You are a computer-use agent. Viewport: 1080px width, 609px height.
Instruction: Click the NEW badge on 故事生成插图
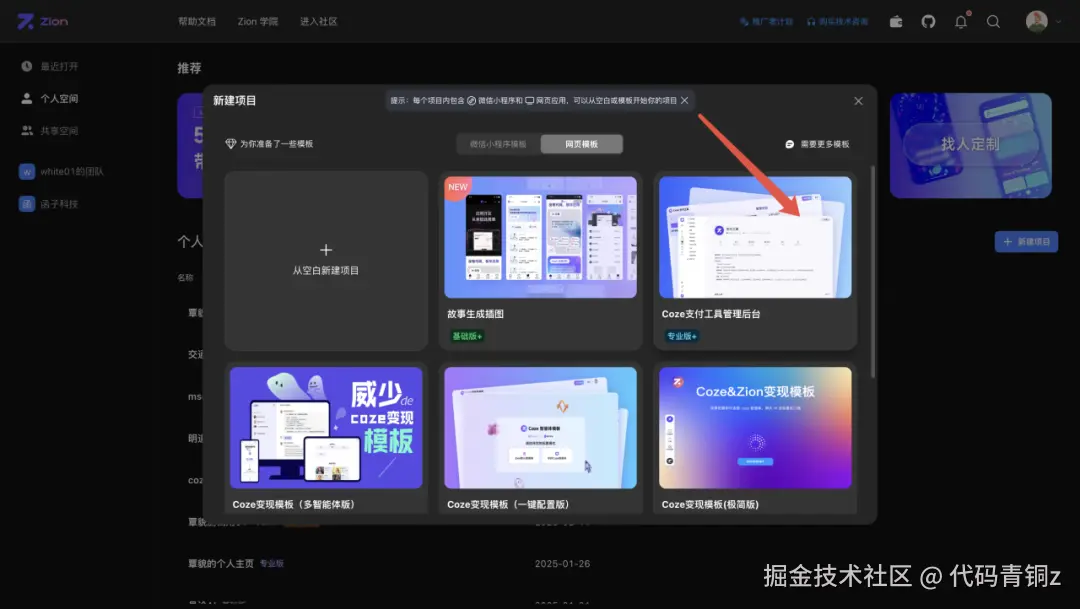[x=457, y=187]
